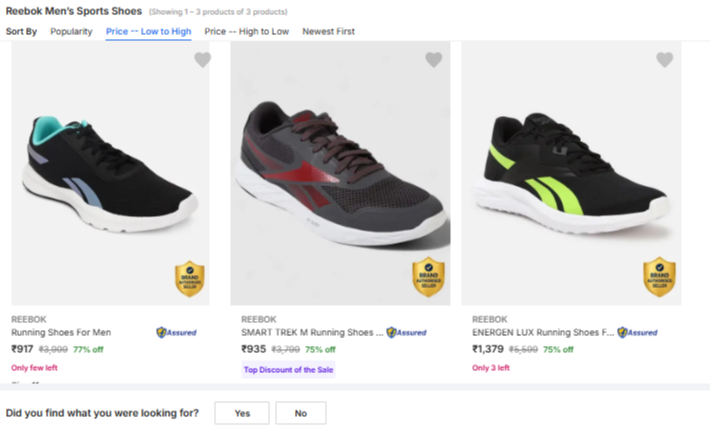Open SMART TREK M Running Shoes link
The width and height of the screenshot is (711, 433).
[x=312, y=332]
